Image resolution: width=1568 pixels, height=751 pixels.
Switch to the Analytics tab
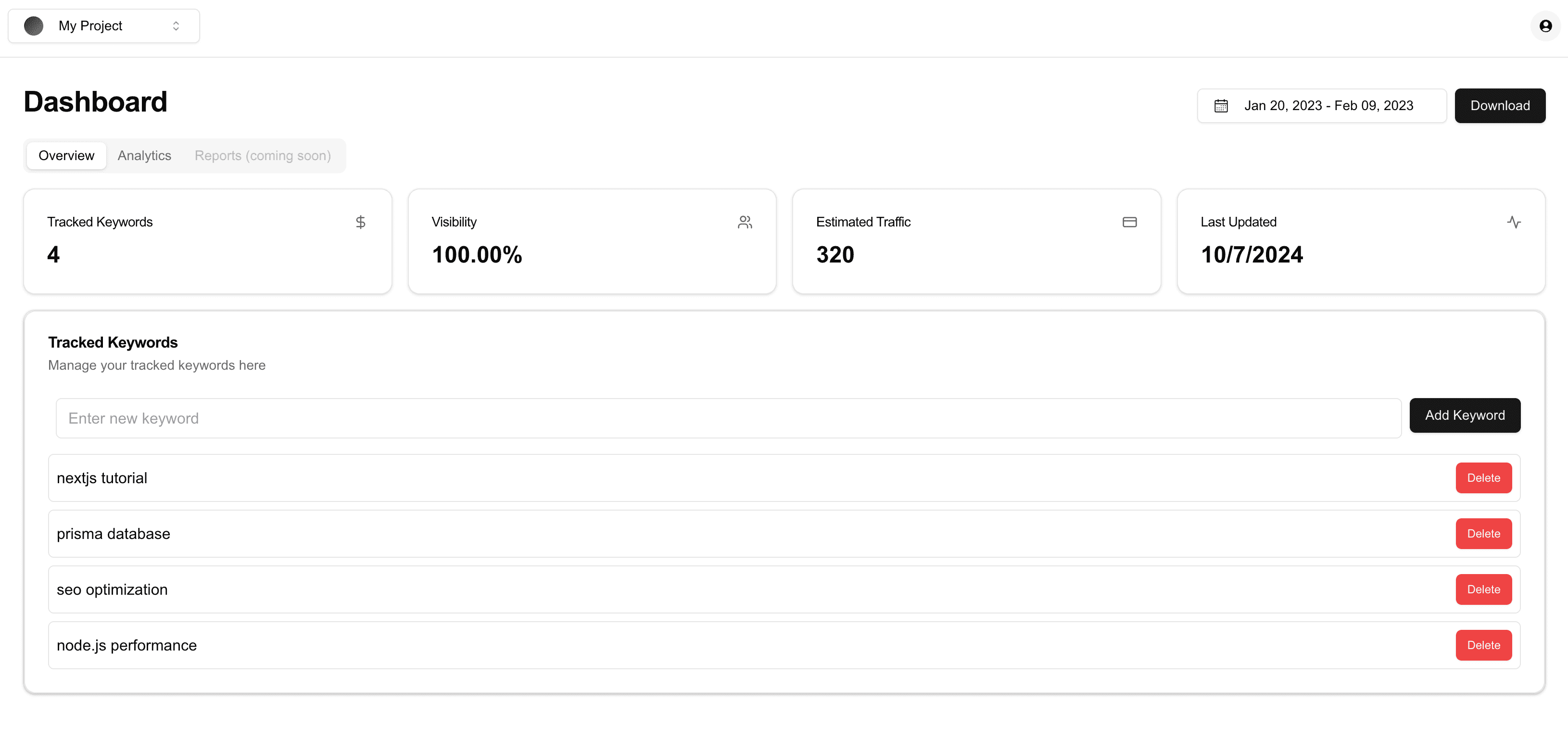pyautogui.click(x=144, y=156)
